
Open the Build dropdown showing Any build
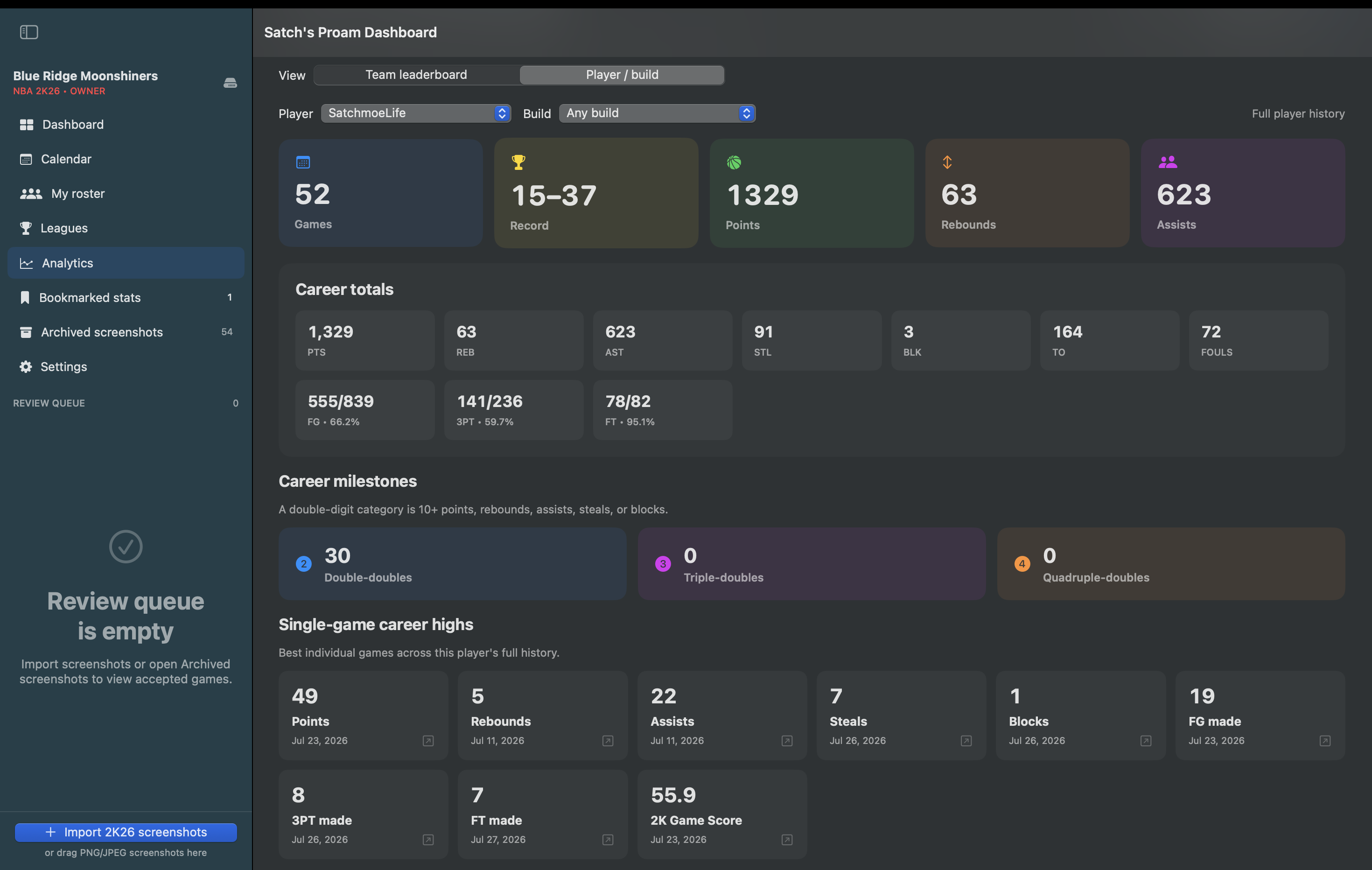coord(658,113)
